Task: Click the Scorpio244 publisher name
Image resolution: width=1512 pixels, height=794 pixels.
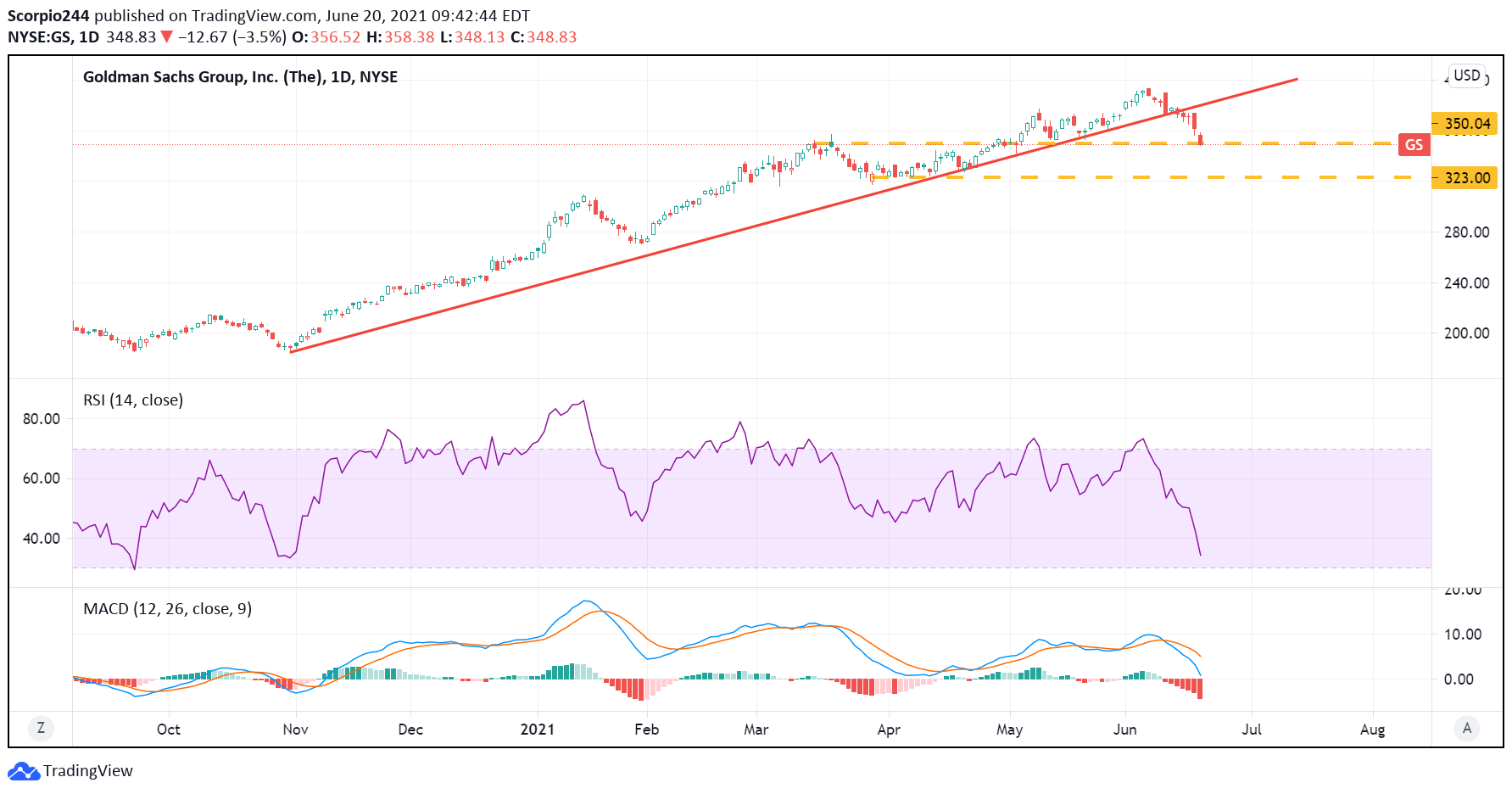Action: [48, 16]
